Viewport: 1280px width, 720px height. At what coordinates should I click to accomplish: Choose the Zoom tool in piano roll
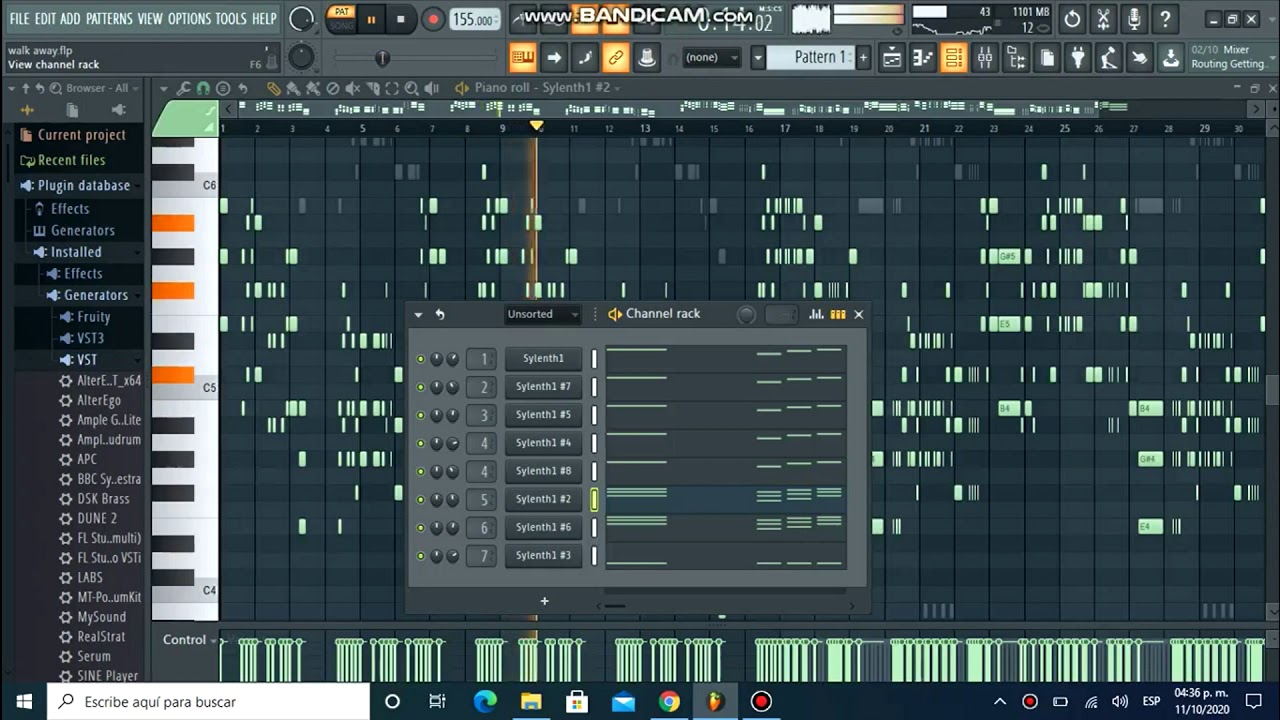411,88
